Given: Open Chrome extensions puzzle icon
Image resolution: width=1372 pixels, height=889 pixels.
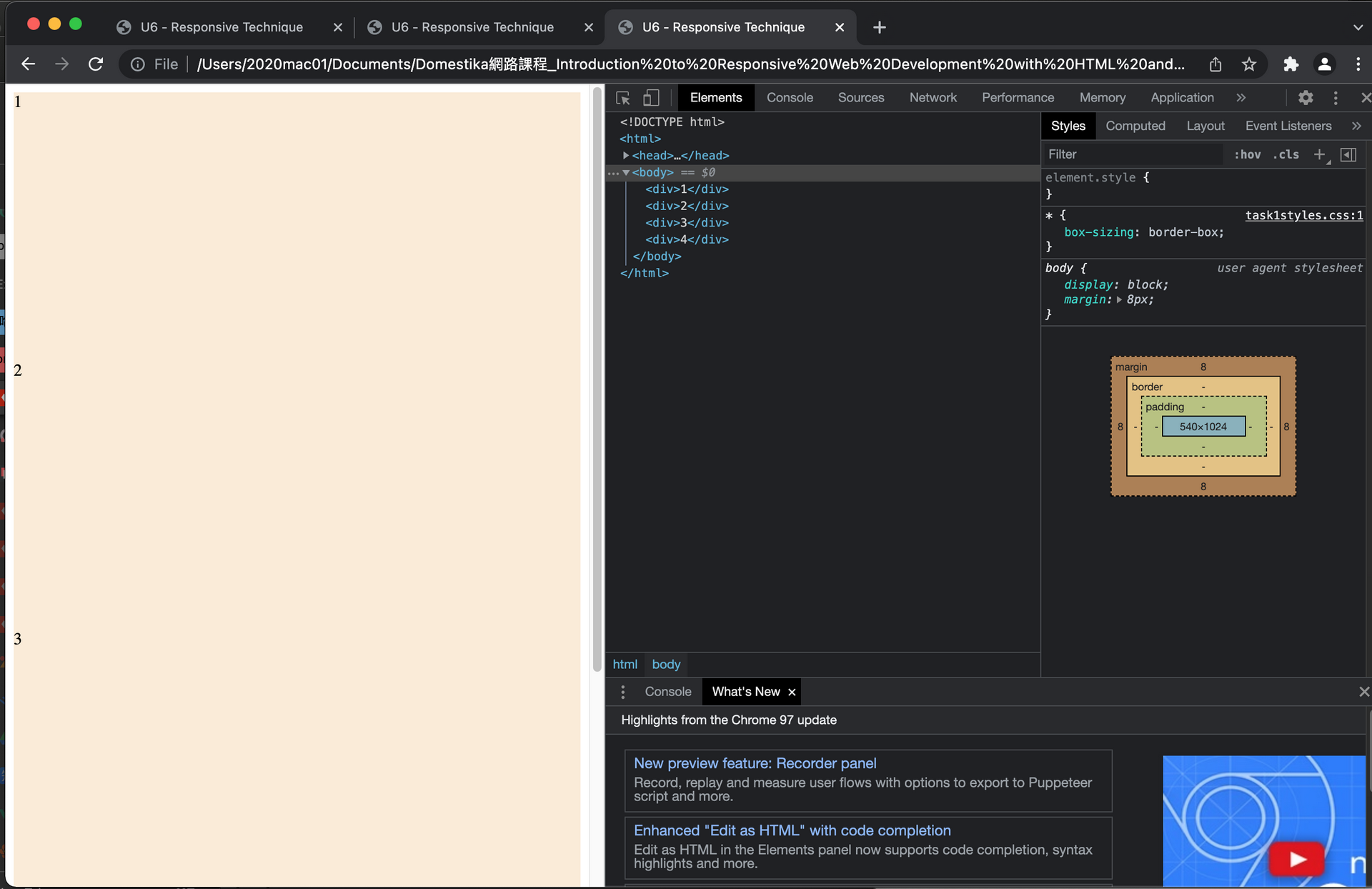Looking at the screenshot, I should tap(1291, 64).
